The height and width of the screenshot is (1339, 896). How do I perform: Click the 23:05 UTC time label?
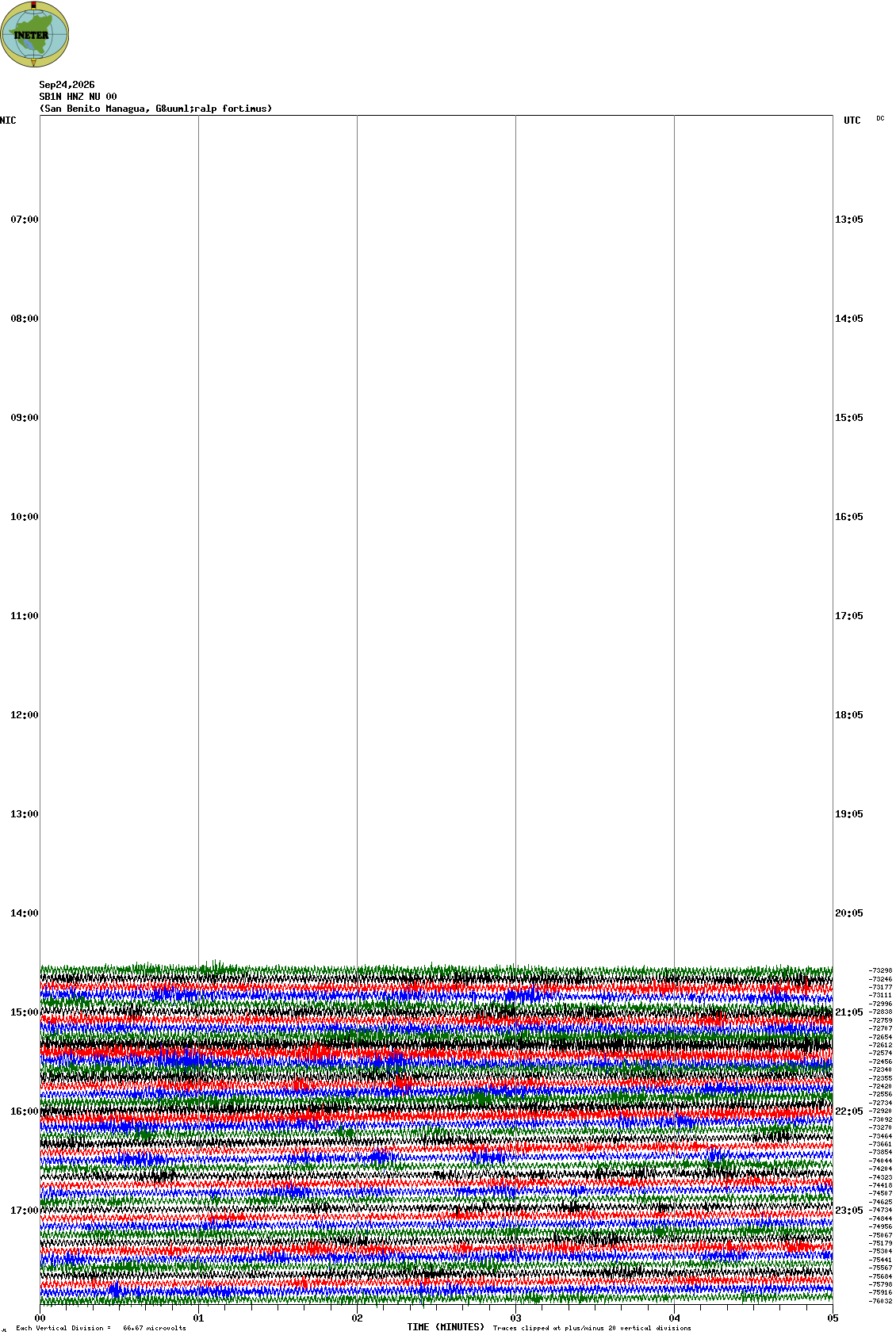pos(849,1211)
